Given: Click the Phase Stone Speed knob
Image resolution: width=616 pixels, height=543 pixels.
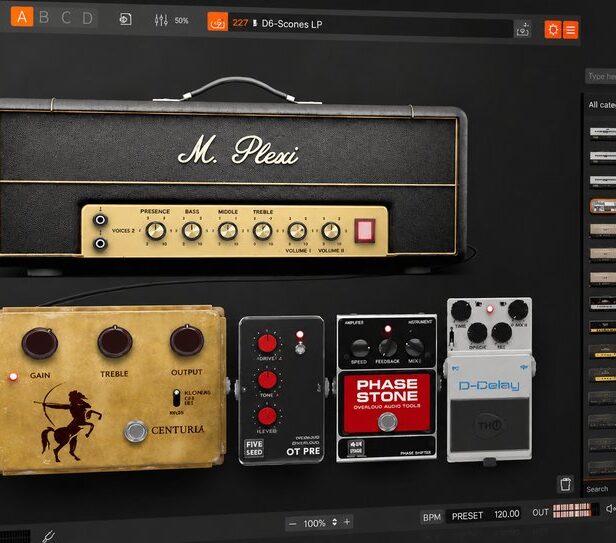Looking at the screenshot, I should tap(359, 348).
